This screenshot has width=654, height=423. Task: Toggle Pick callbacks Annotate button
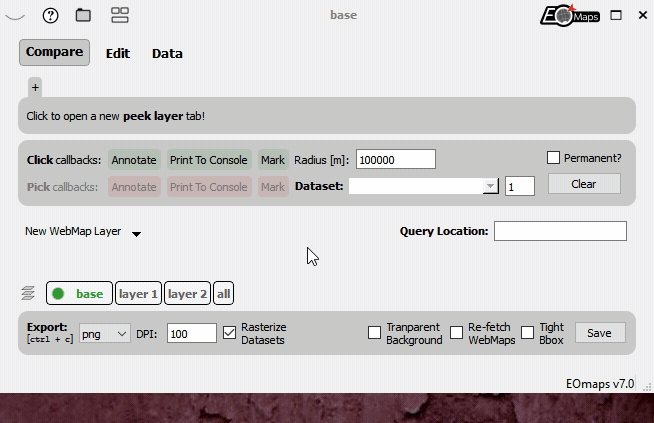click(134, 186)
